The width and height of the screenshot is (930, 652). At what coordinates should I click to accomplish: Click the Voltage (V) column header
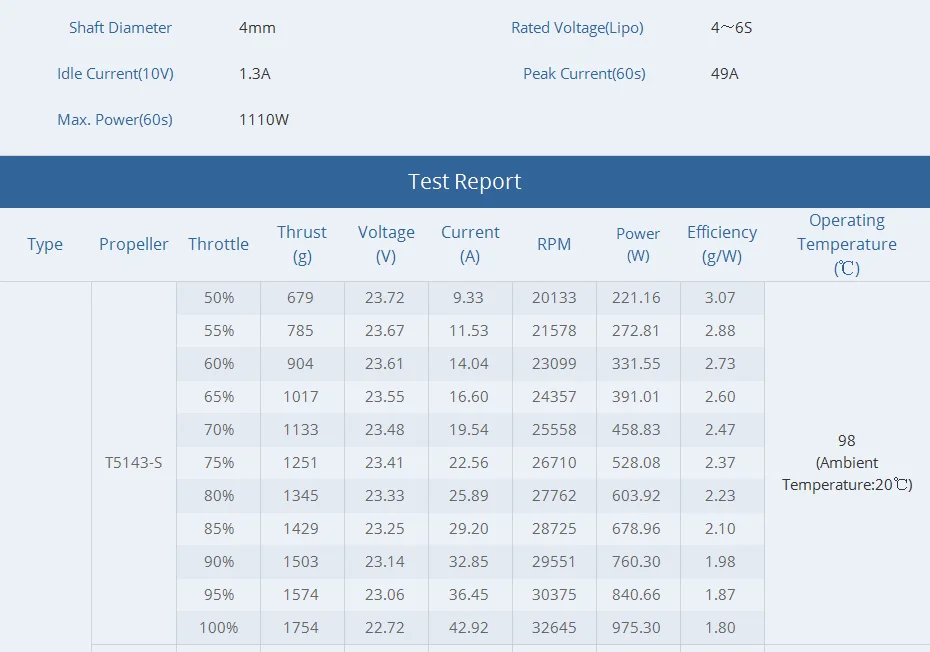coord(386,244)
